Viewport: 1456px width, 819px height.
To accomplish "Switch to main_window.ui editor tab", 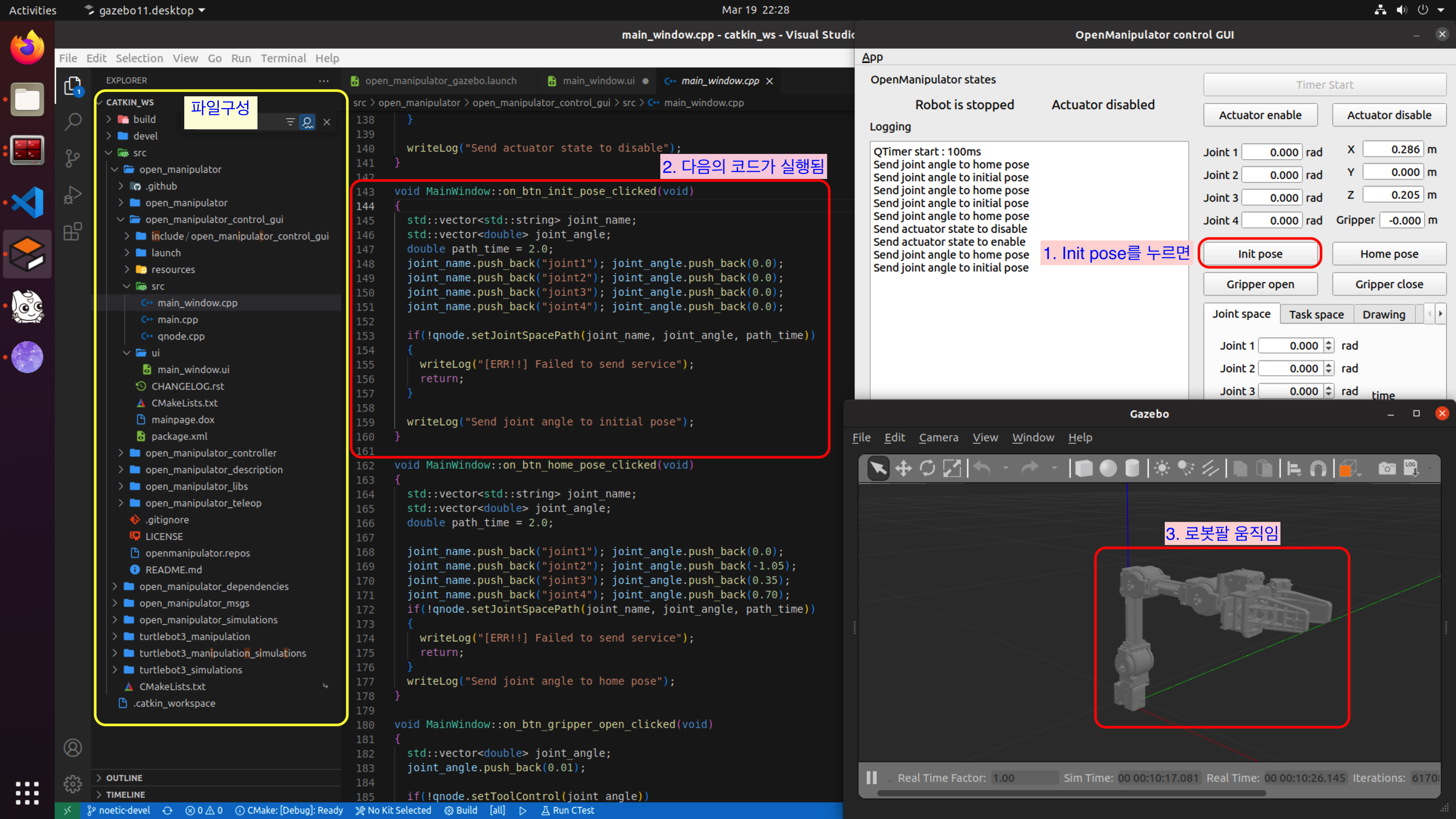I will pyautogui.click(x=598, y=81).
